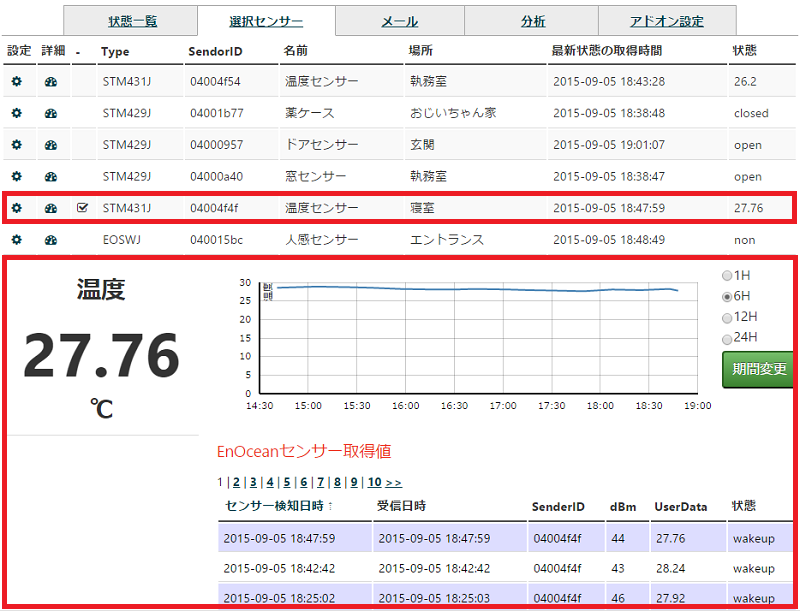Sort by センサー検知日時 column header
Image resolution: width=800 pixels, height=611 pixels.
[280, 507]
